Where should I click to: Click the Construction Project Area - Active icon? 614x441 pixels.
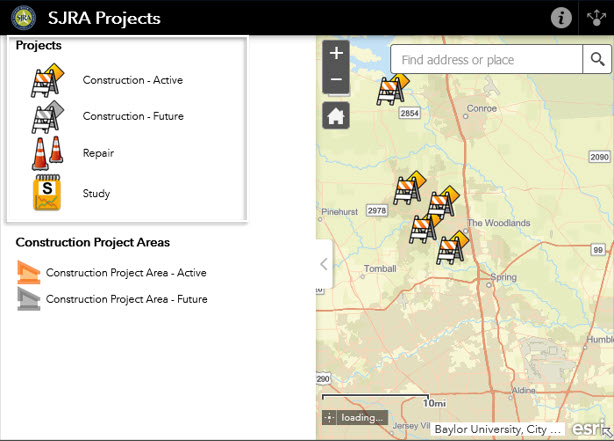[x=29, y=272]
